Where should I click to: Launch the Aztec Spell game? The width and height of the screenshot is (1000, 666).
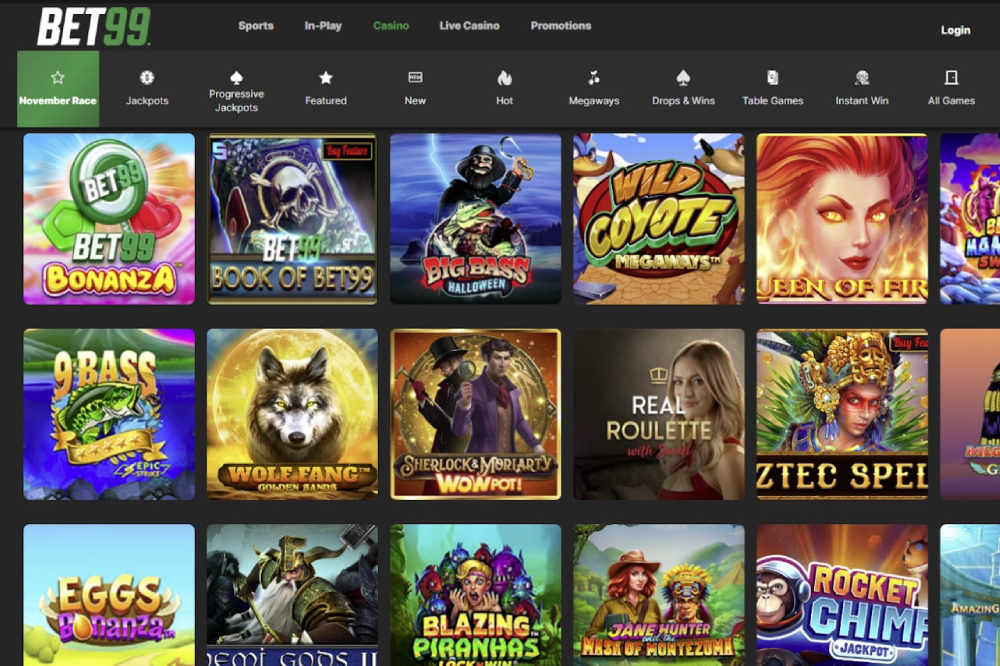coord(842,414)
